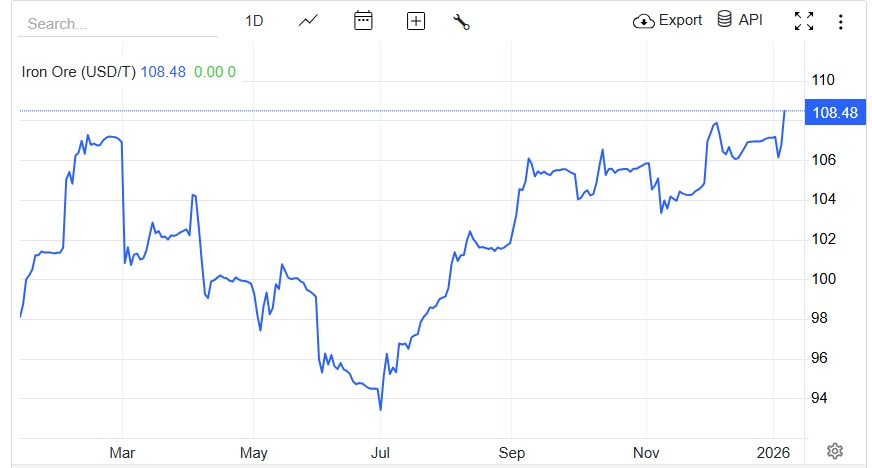Open the 1D interval dropdown
This screenshot has height=468, width=872.
pyautogui.click(x=254, y=21)
